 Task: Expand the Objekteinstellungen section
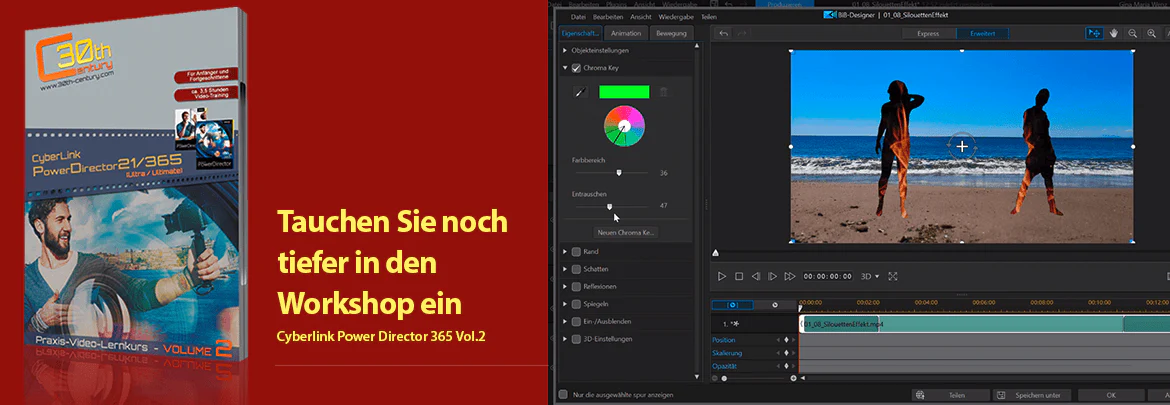coord(565,51)
